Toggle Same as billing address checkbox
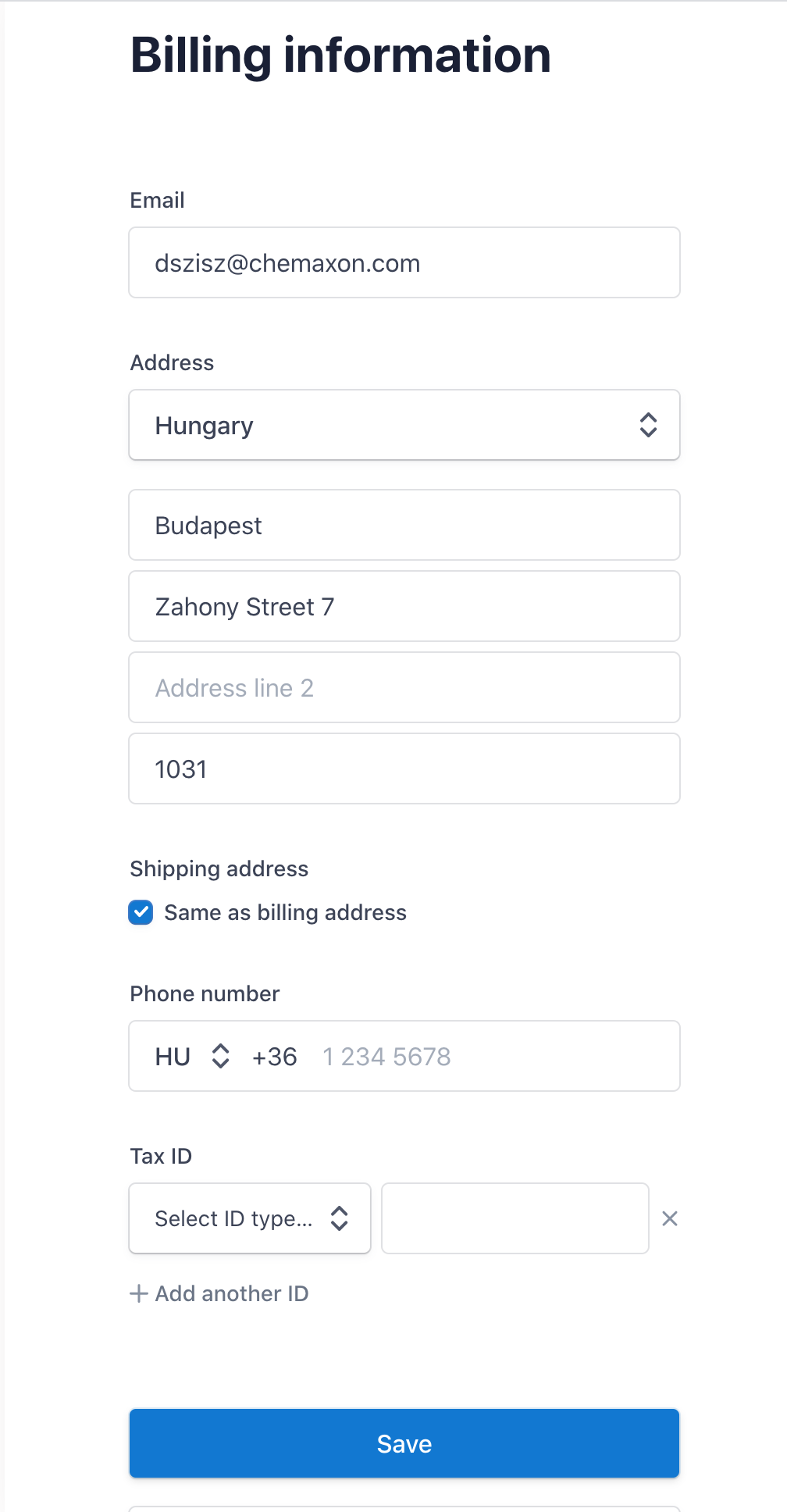 click(141, 912)
